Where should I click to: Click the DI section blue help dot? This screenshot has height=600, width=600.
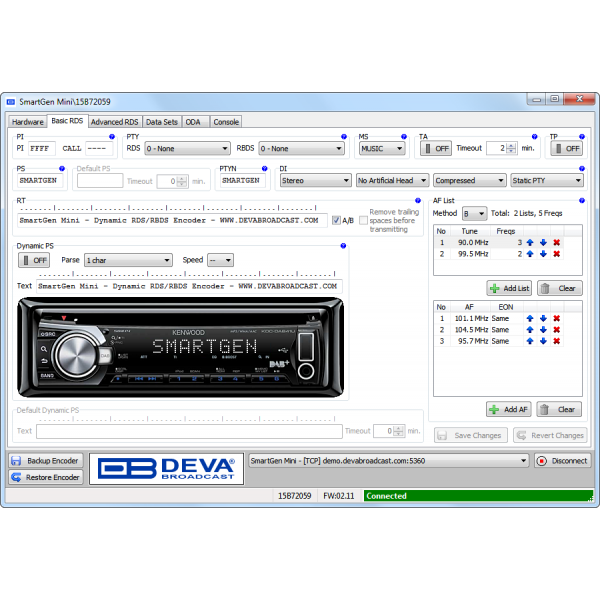(x=582, y=168)
